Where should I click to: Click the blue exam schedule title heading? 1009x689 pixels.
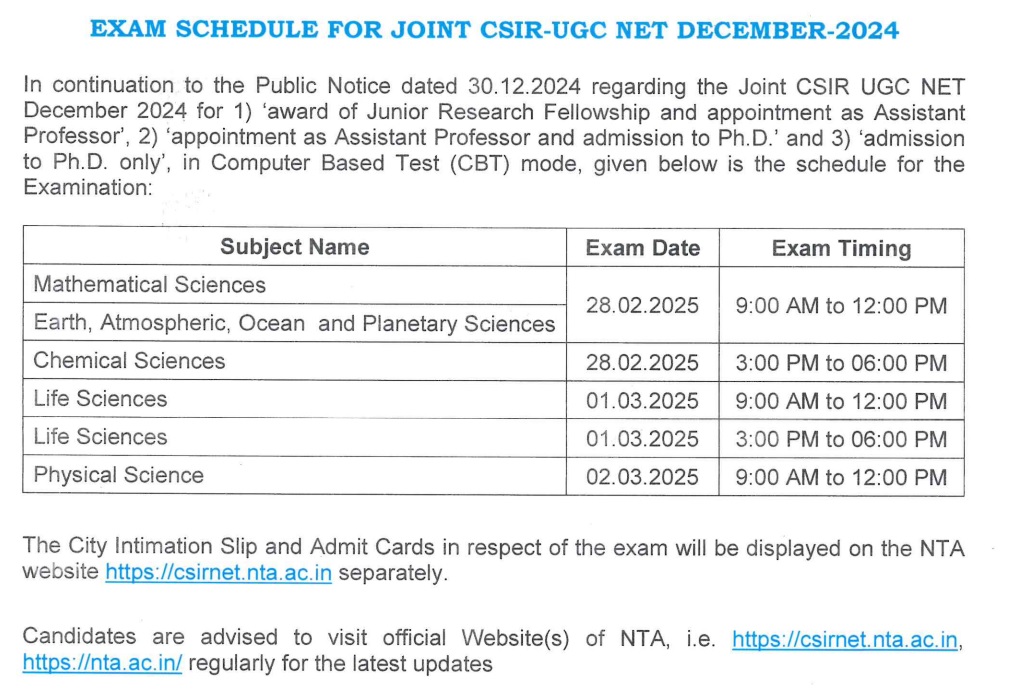[494, 29]
